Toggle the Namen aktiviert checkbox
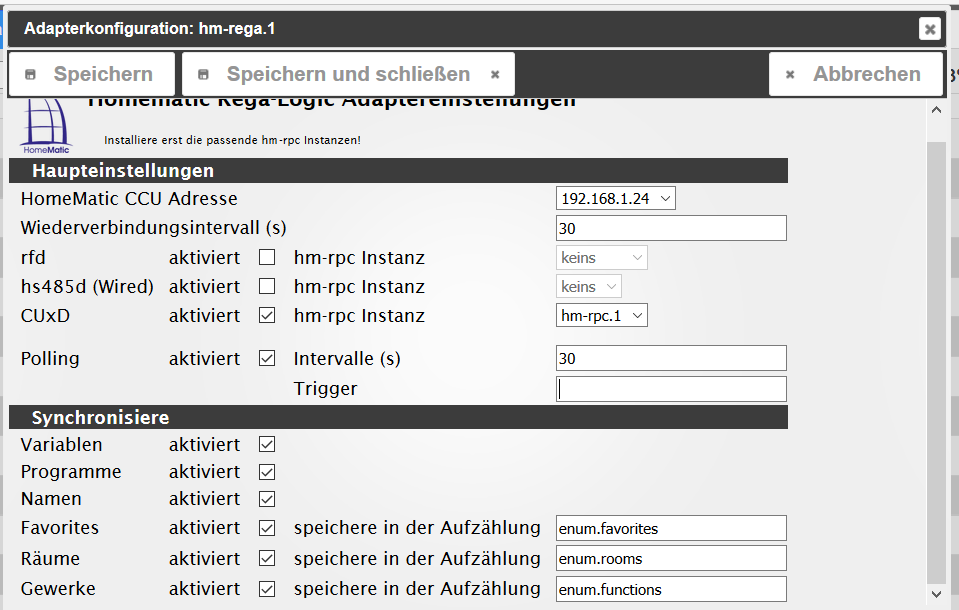The height and width of the screenshot is (610, 959). point(267,499)
